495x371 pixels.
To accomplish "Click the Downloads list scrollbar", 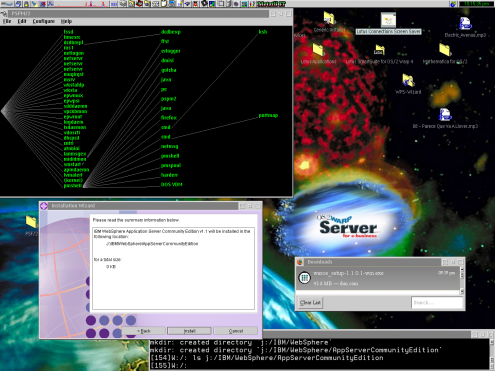I will [462, 281].
